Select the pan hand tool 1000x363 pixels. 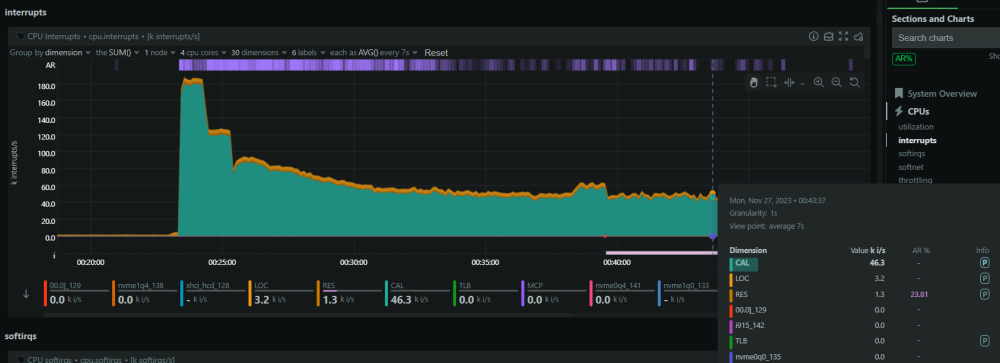(x=753, y=82)
